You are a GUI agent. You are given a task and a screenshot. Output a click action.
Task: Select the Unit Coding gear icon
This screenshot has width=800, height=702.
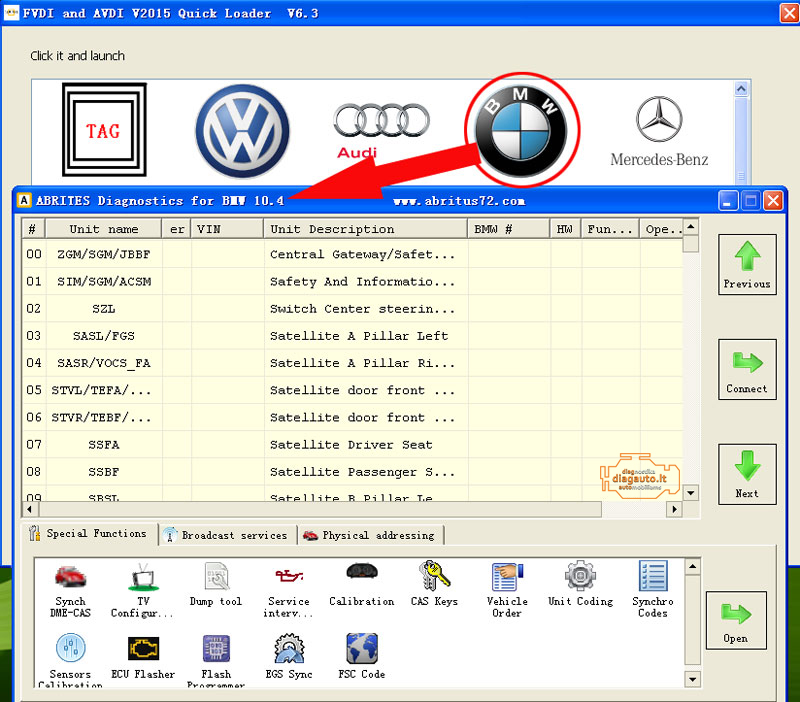pyautogui.click(x=580, y=586)
